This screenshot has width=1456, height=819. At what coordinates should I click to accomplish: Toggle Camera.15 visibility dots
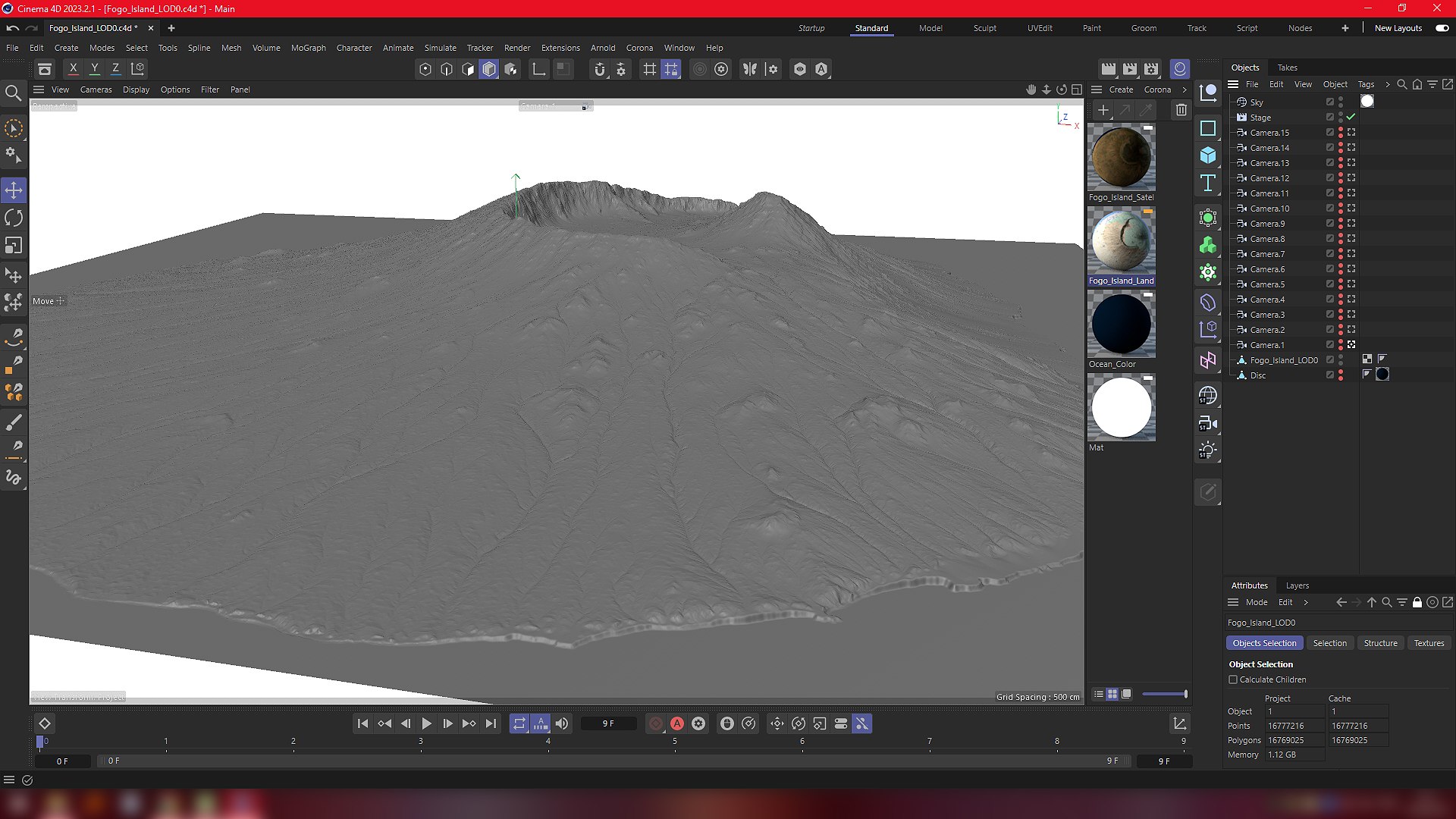point(1341,133)
